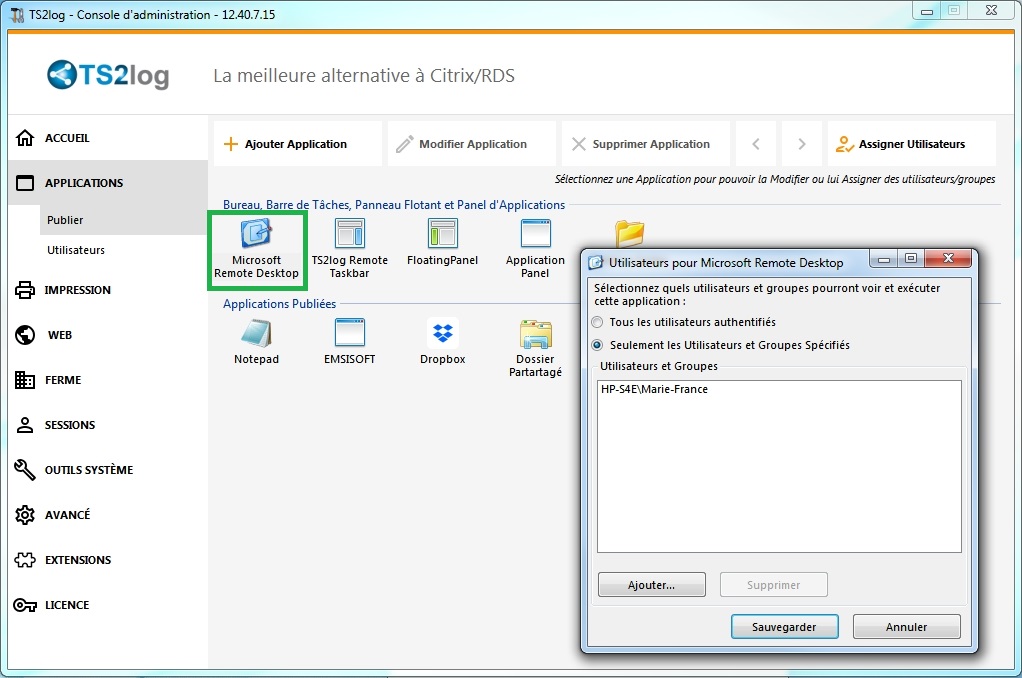Screen dimensions: 1022x678
Task: Click Sauvegarder to save users
Action: pyautogui.click(x=784, y=626)
